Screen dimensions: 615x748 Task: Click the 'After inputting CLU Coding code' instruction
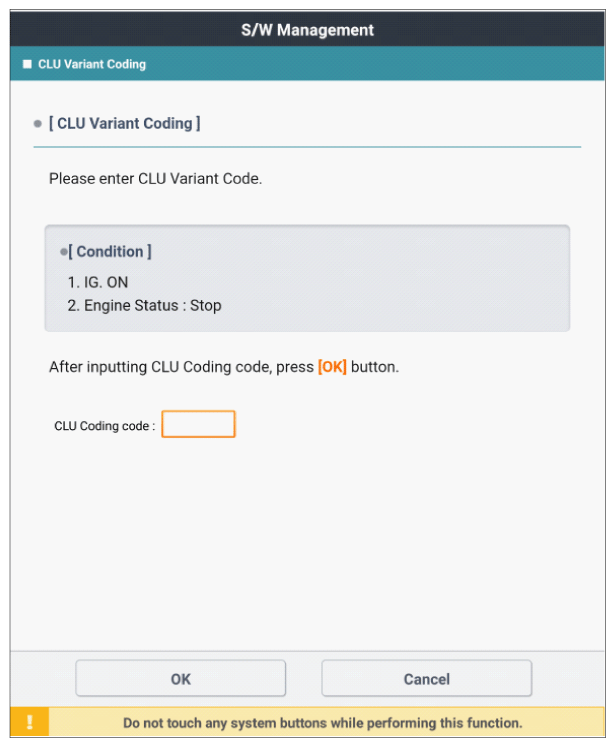(181, 367)
